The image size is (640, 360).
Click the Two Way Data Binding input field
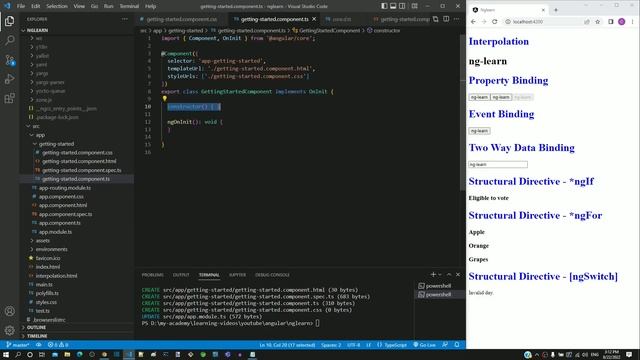tap(498, 164)
